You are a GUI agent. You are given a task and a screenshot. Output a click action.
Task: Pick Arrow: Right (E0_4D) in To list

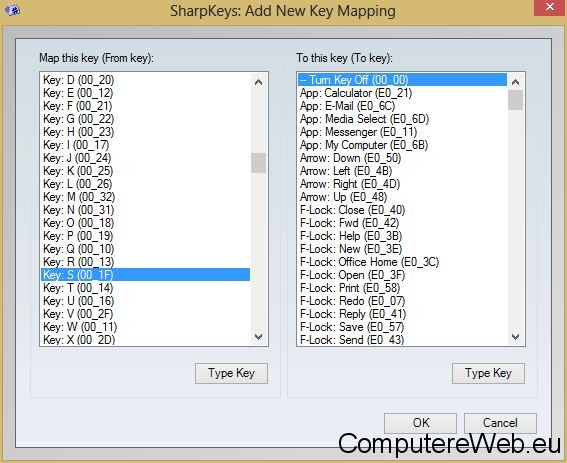click(402, 184)
